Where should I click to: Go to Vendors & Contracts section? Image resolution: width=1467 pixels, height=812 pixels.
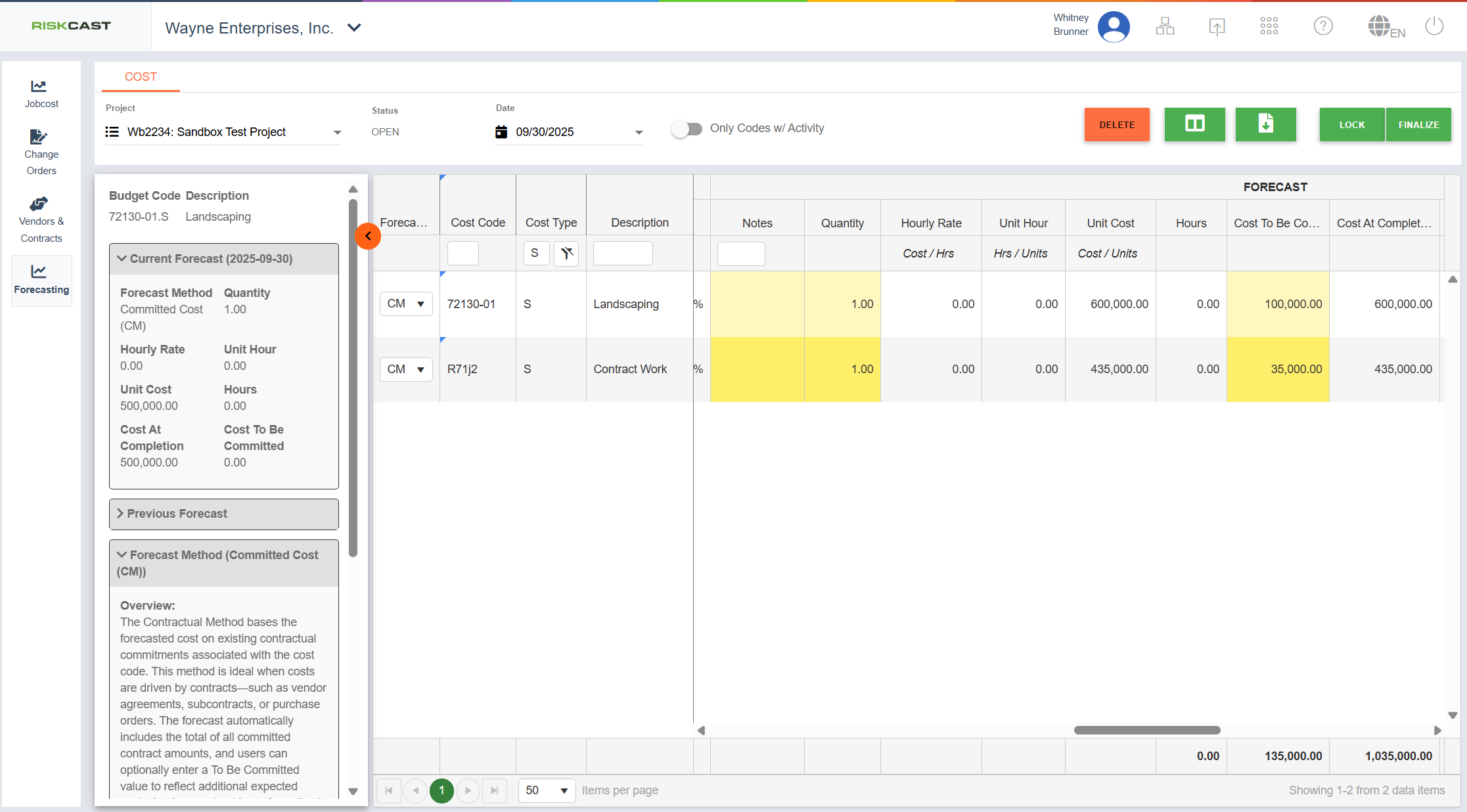click(x=41, y=220)
